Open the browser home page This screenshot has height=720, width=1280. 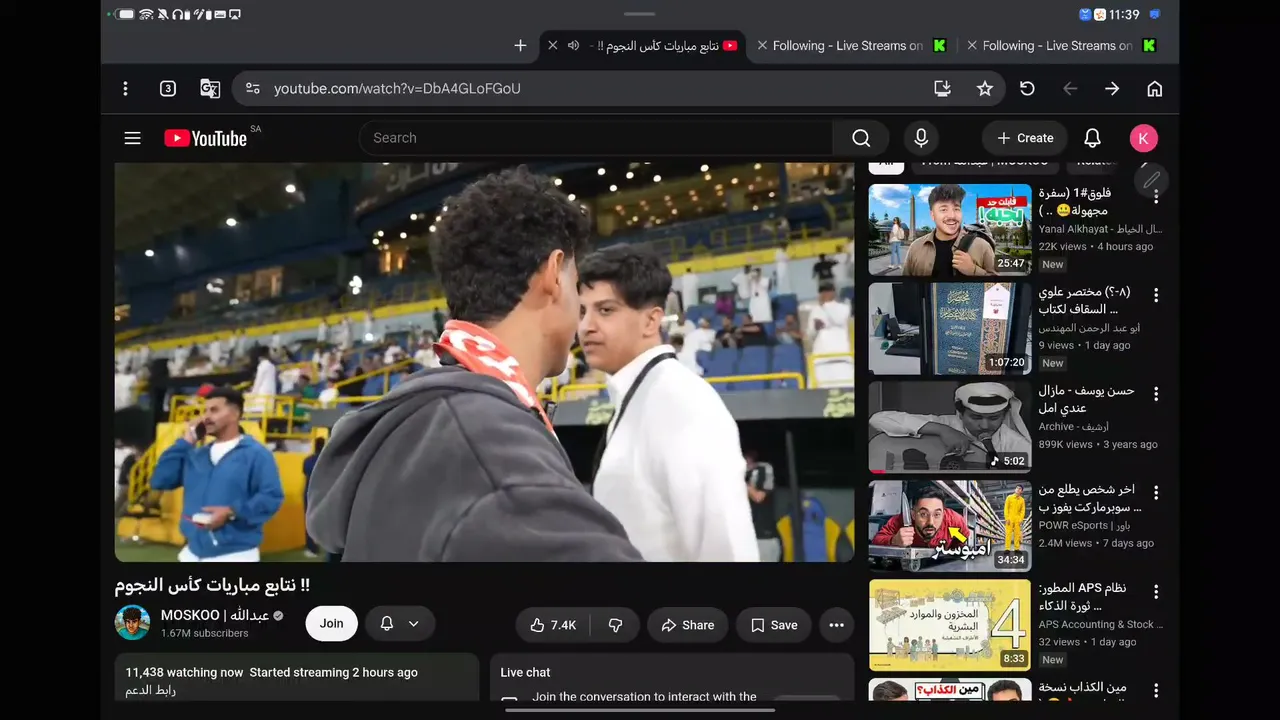point(1154,89)
